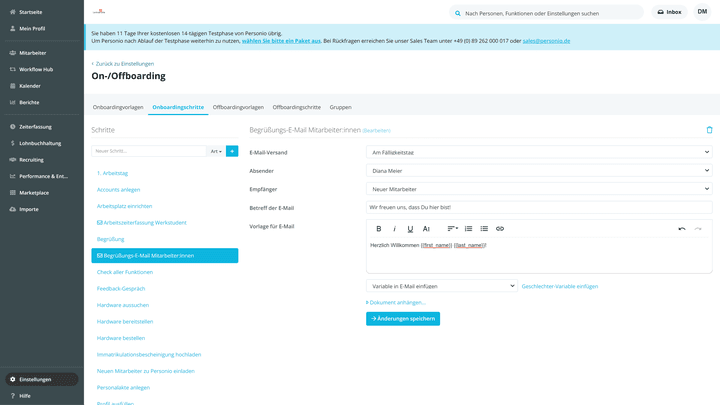Open Empfänger dropdown

tap(539, 189)
